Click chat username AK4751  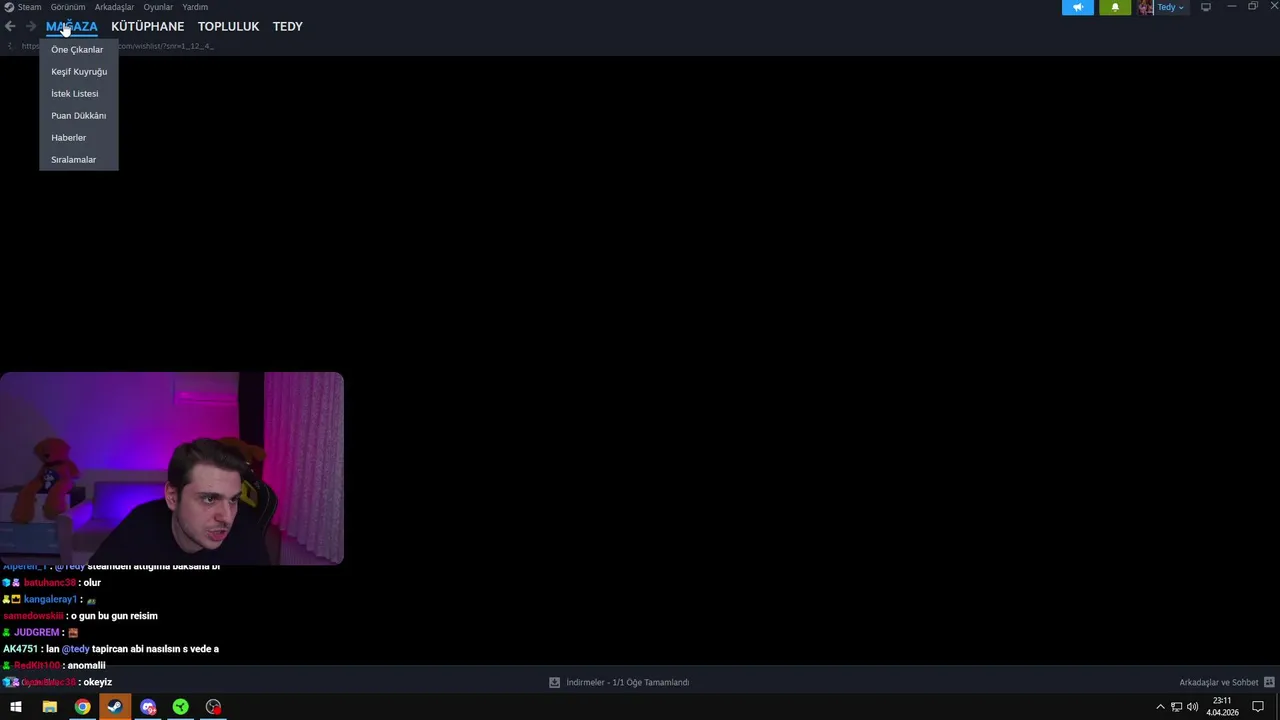(20, 649)
